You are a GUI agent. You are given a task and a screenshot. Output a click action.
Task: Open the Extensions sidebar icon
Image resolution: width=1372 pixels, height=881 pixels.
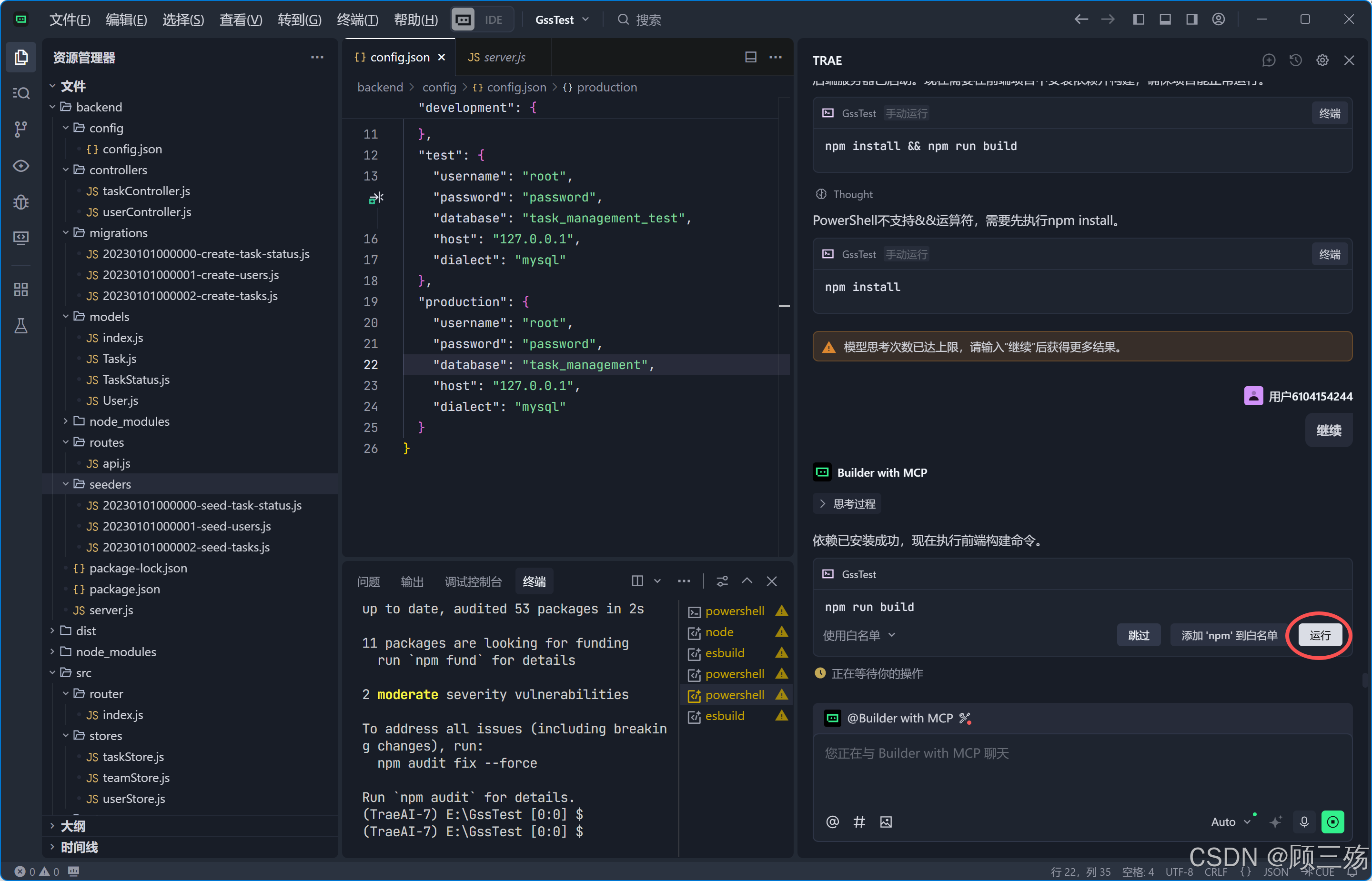click(x=21, y=290)
